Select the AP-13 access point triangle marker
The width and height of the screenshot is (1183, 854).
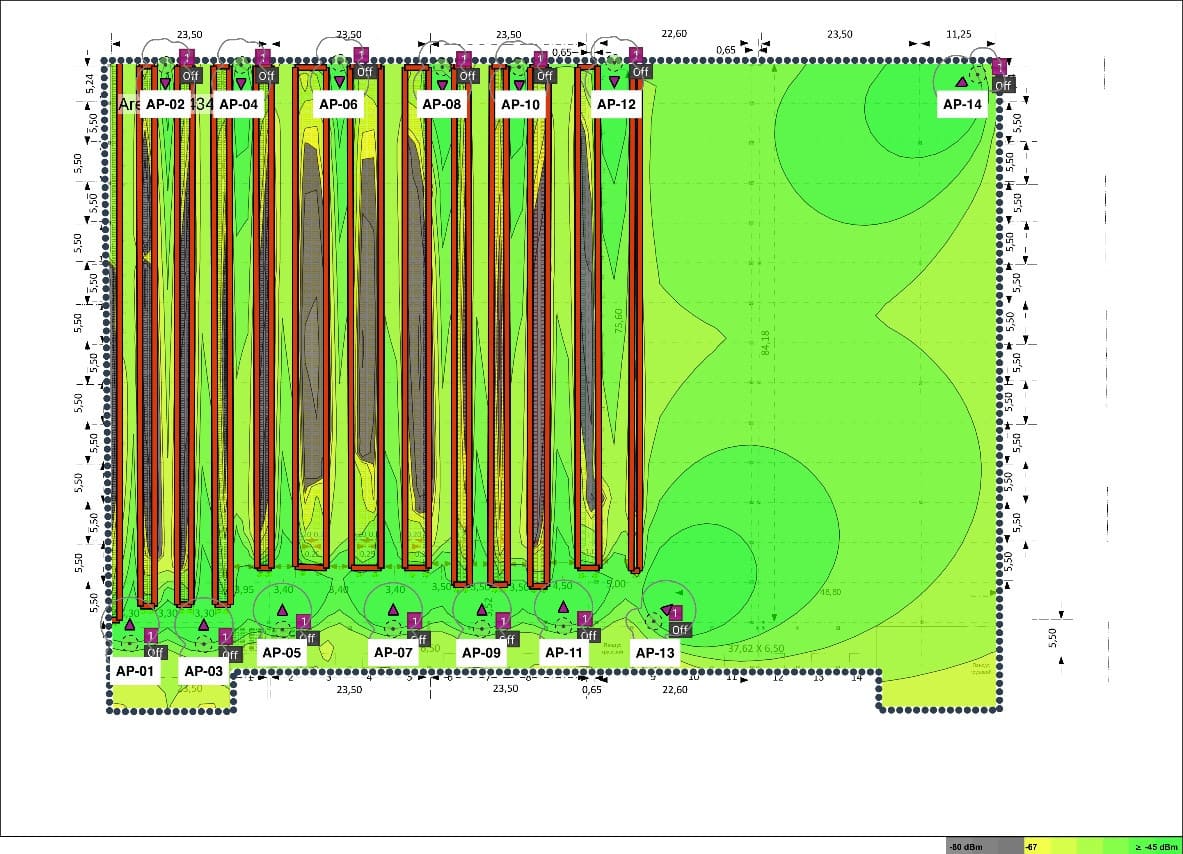665,610
